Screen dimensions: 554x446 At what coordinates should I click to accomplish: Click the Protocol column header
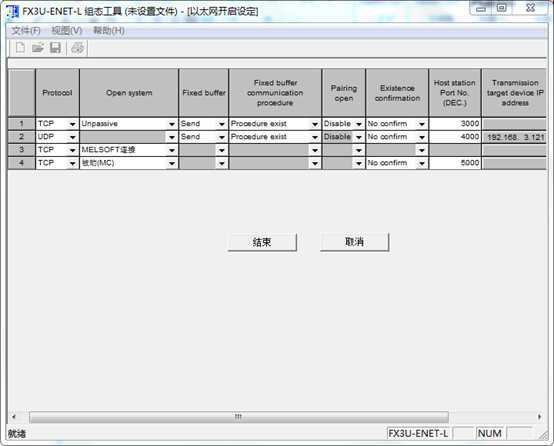coord(57,93)
